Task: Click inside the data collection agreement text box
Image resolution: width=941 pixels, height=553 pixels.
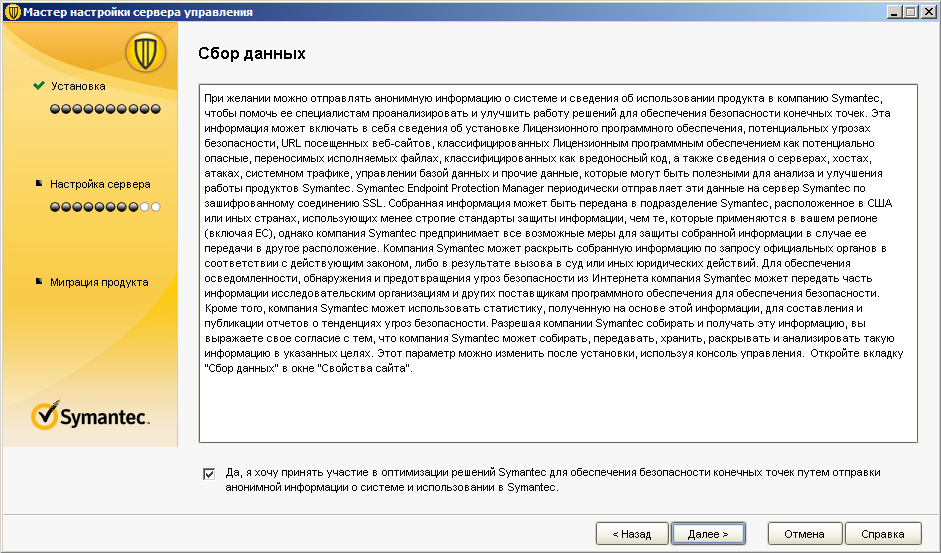Action: click(558, 263)
